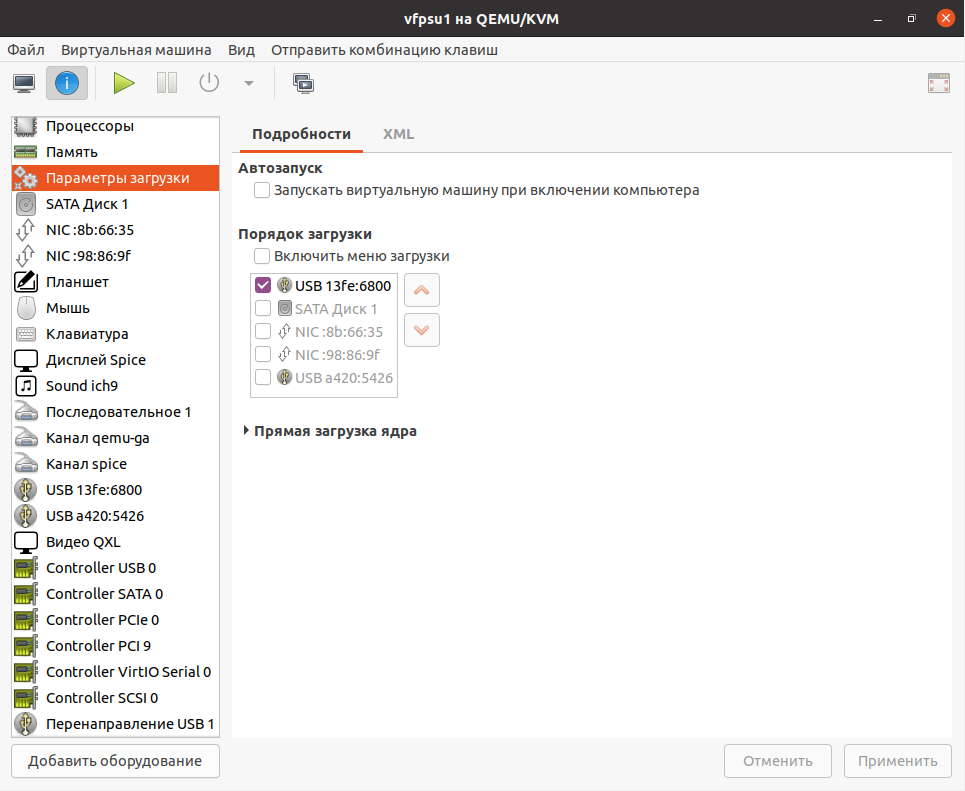This screenshot has height=791, width=965.
Task: Select Controller PCIe 0
Action: pos(116,620)
